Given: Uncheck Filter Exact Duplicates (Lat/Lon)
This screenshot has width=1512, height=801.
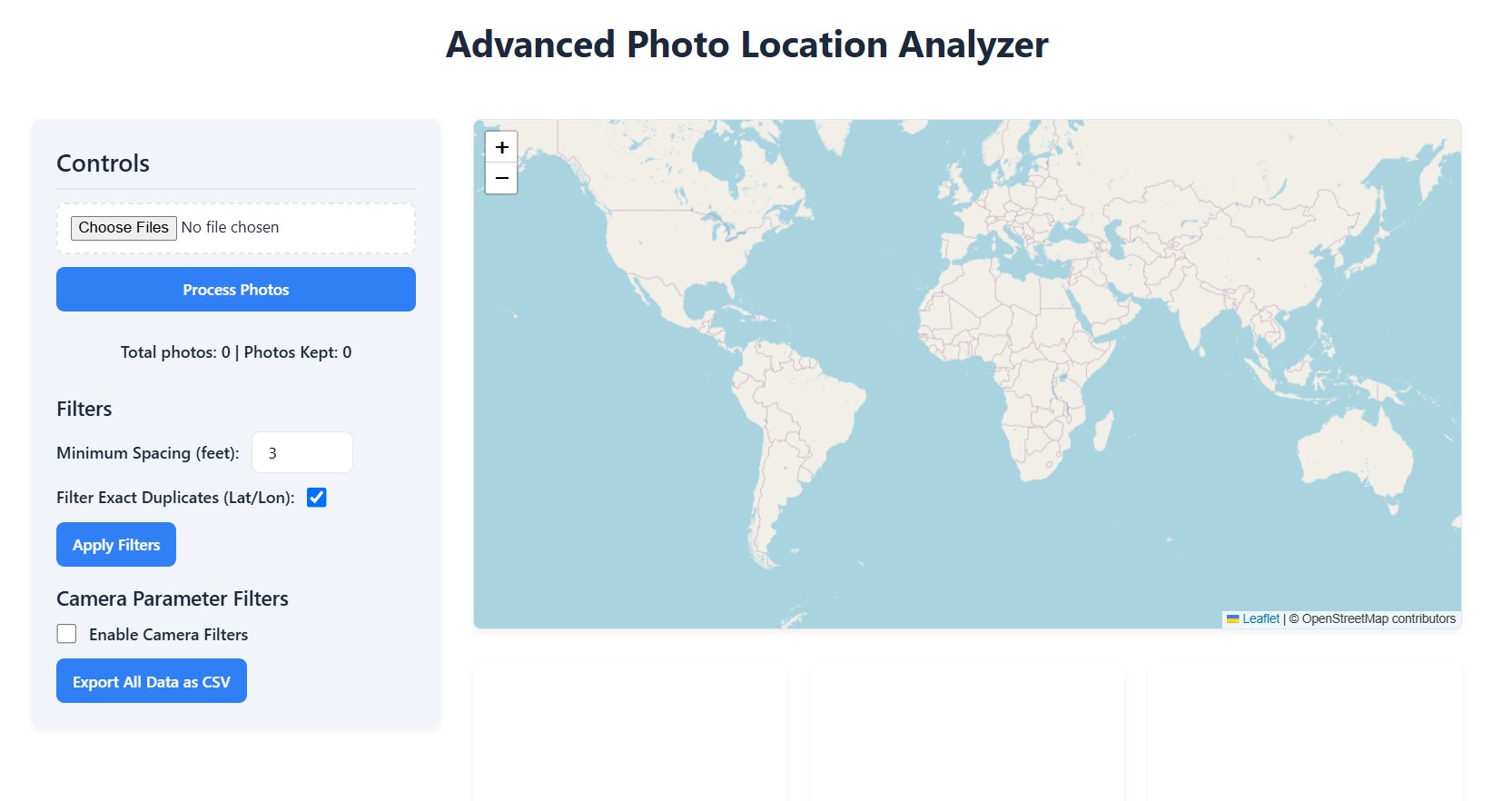Looking at the screenshot, I should click(317, 497).
